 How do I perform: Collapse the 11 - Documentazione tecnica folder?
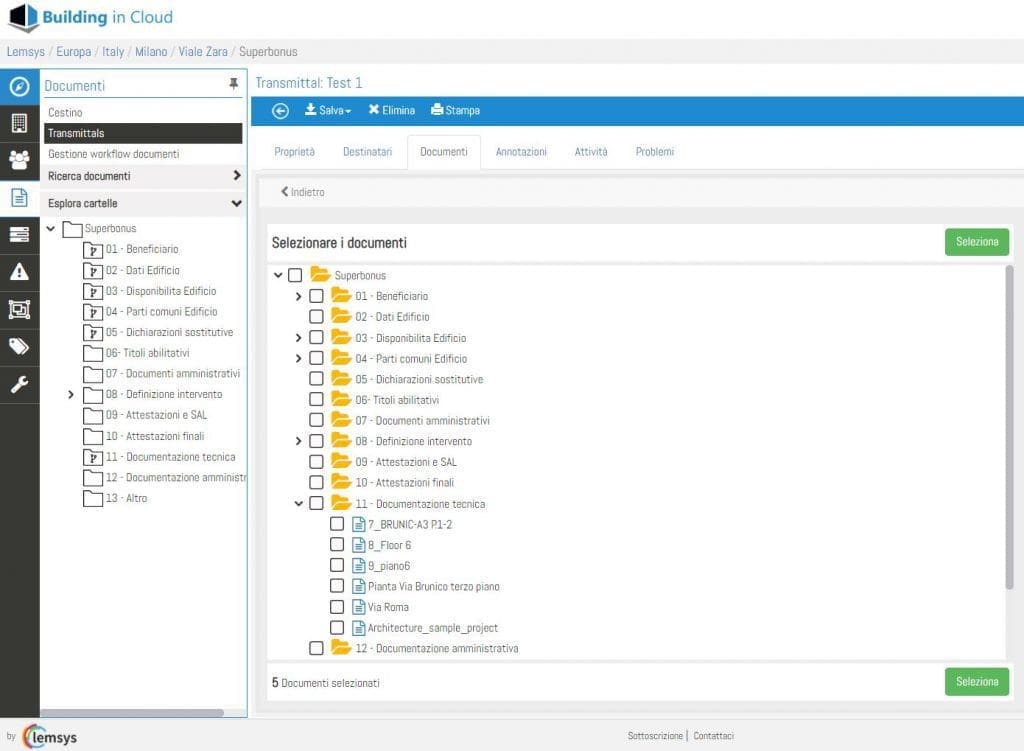click(298, 503)
